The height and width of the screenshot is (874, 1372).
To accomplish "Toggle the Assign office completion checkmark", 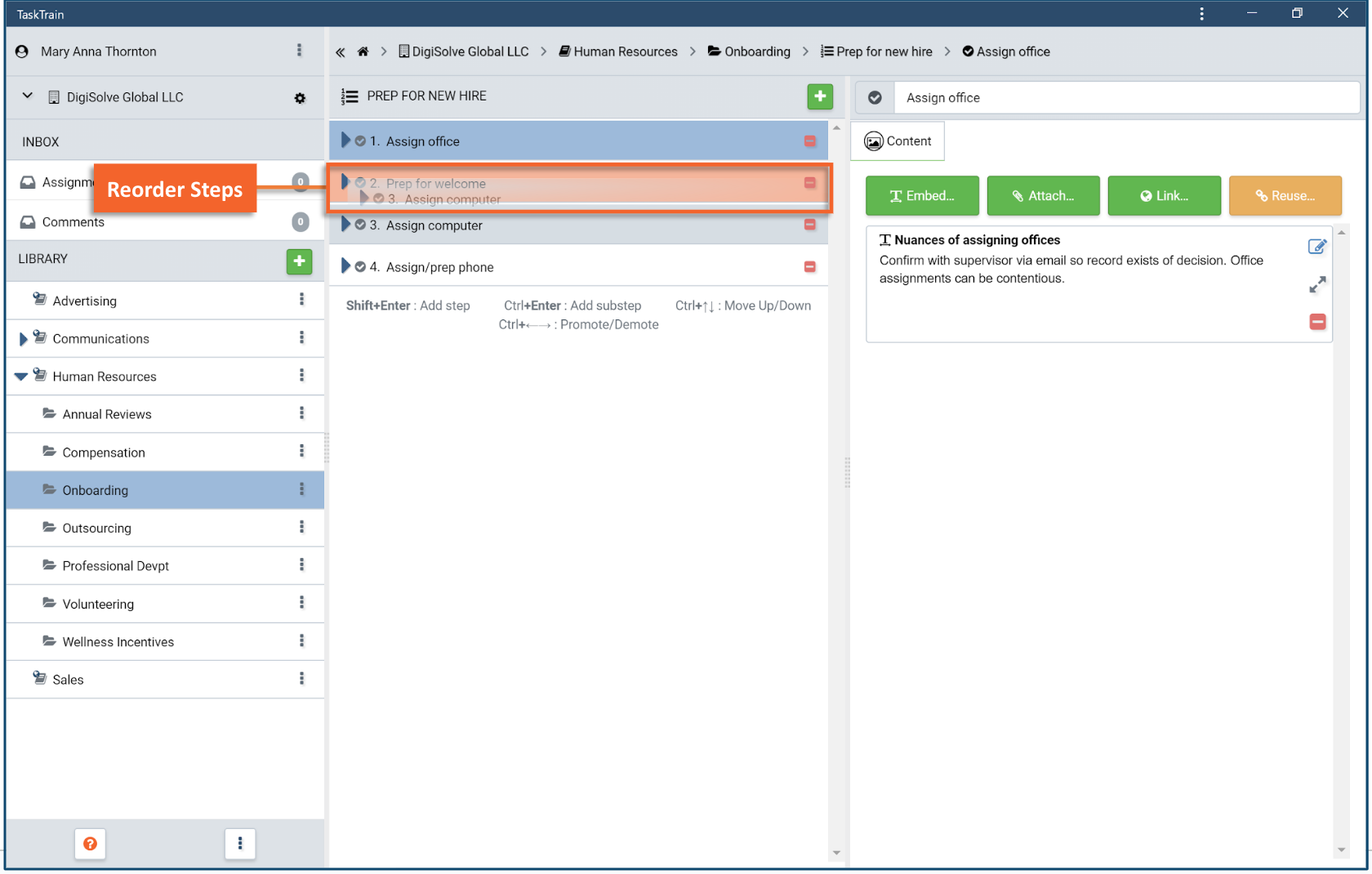I will pyautogui.click(x=875, y=98).
